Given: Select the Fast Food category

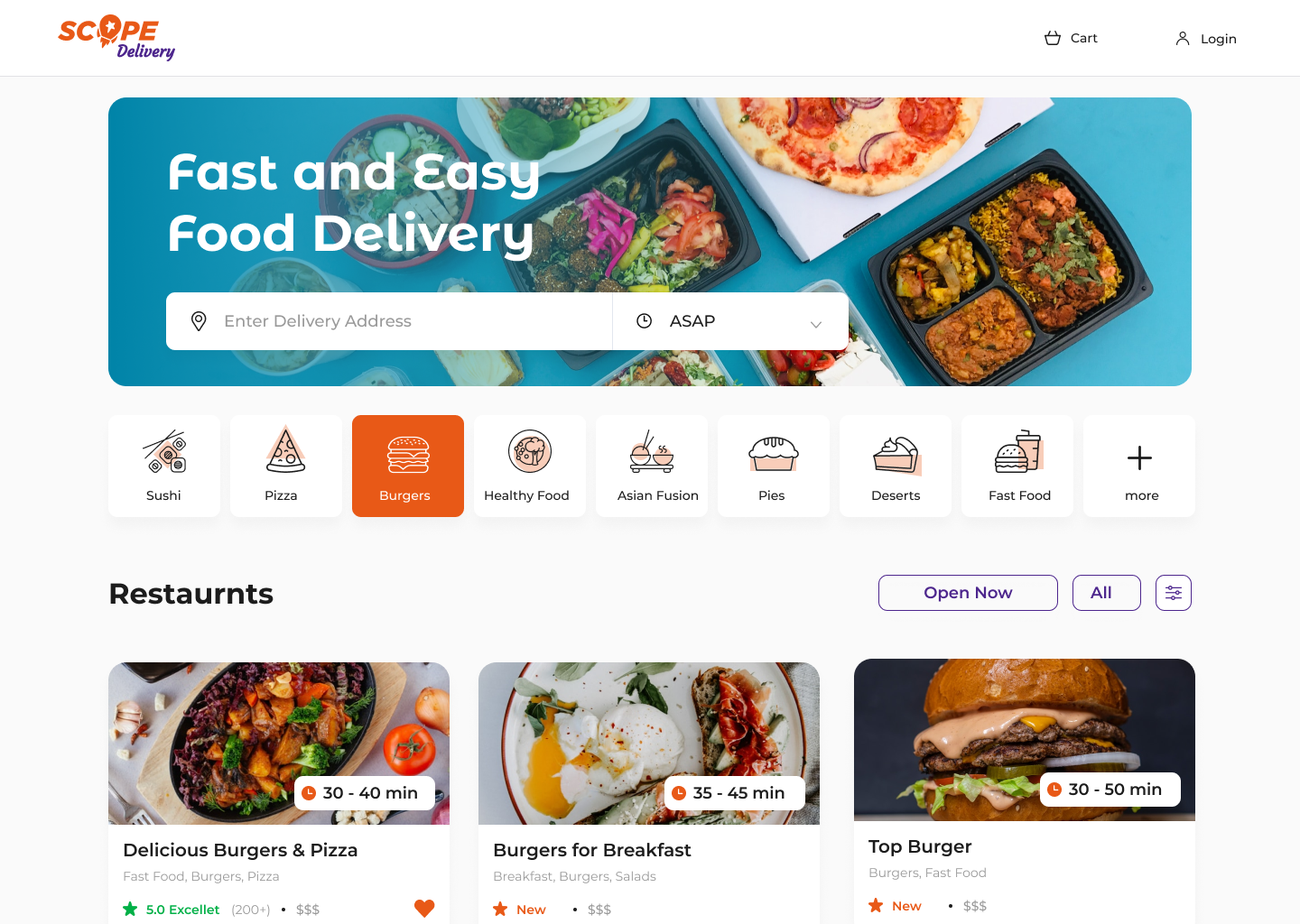Looking at the screenshot, I should pyautogui.click(x=1017, y=466).
